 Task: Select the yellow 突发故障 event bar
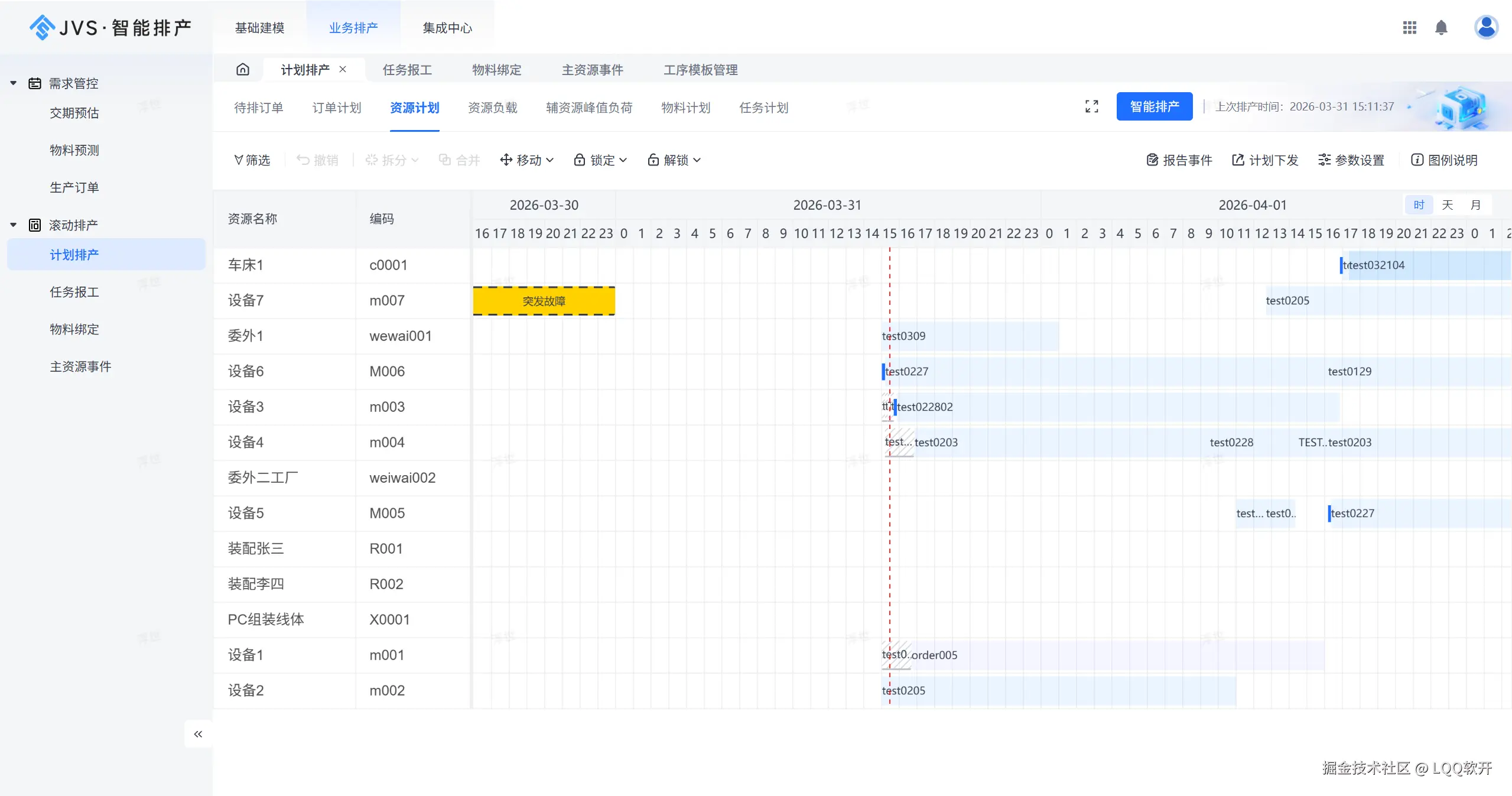pos(544,301)
